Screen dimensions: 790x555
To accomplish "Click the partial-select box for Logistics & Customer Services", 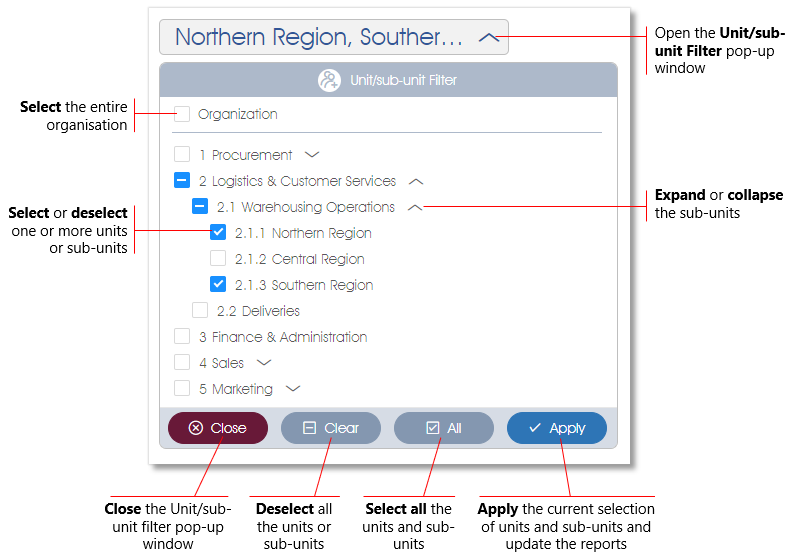I will tap(182, 180).
